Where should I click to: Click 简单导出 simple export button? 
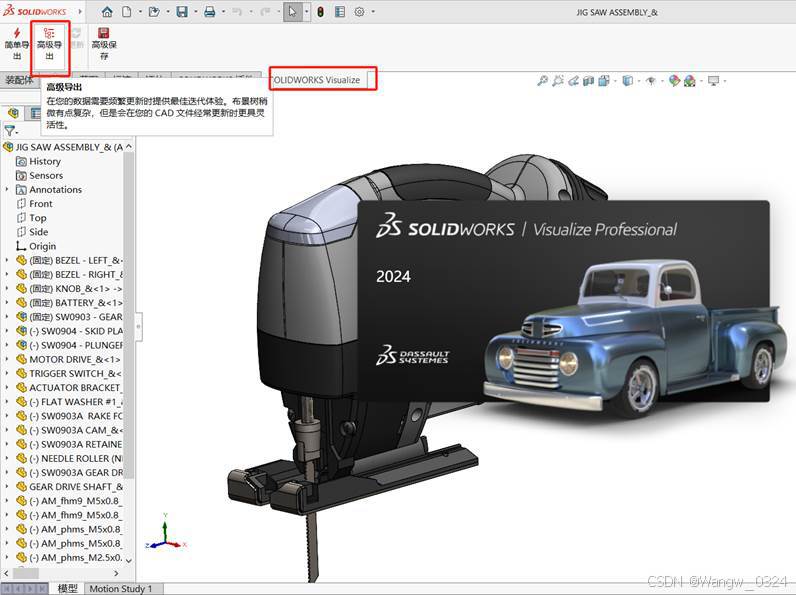pos(17,44)
